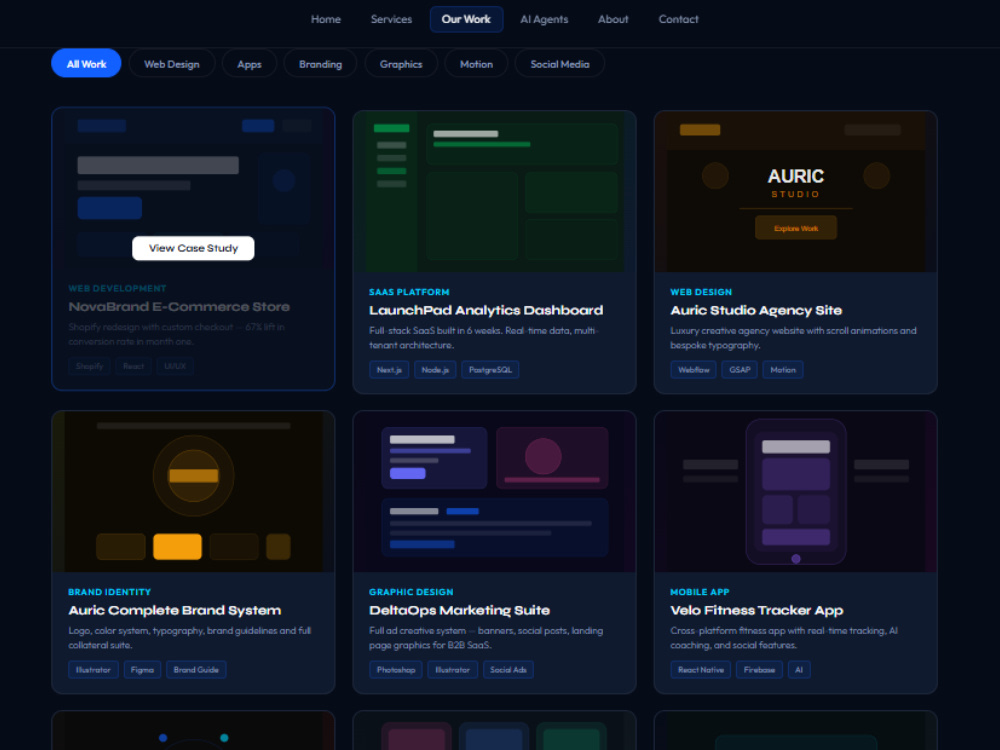Click the Photoshop tag
This screenshot has height=750, width=1000.
pyautogui.click(x=395, y=670)
